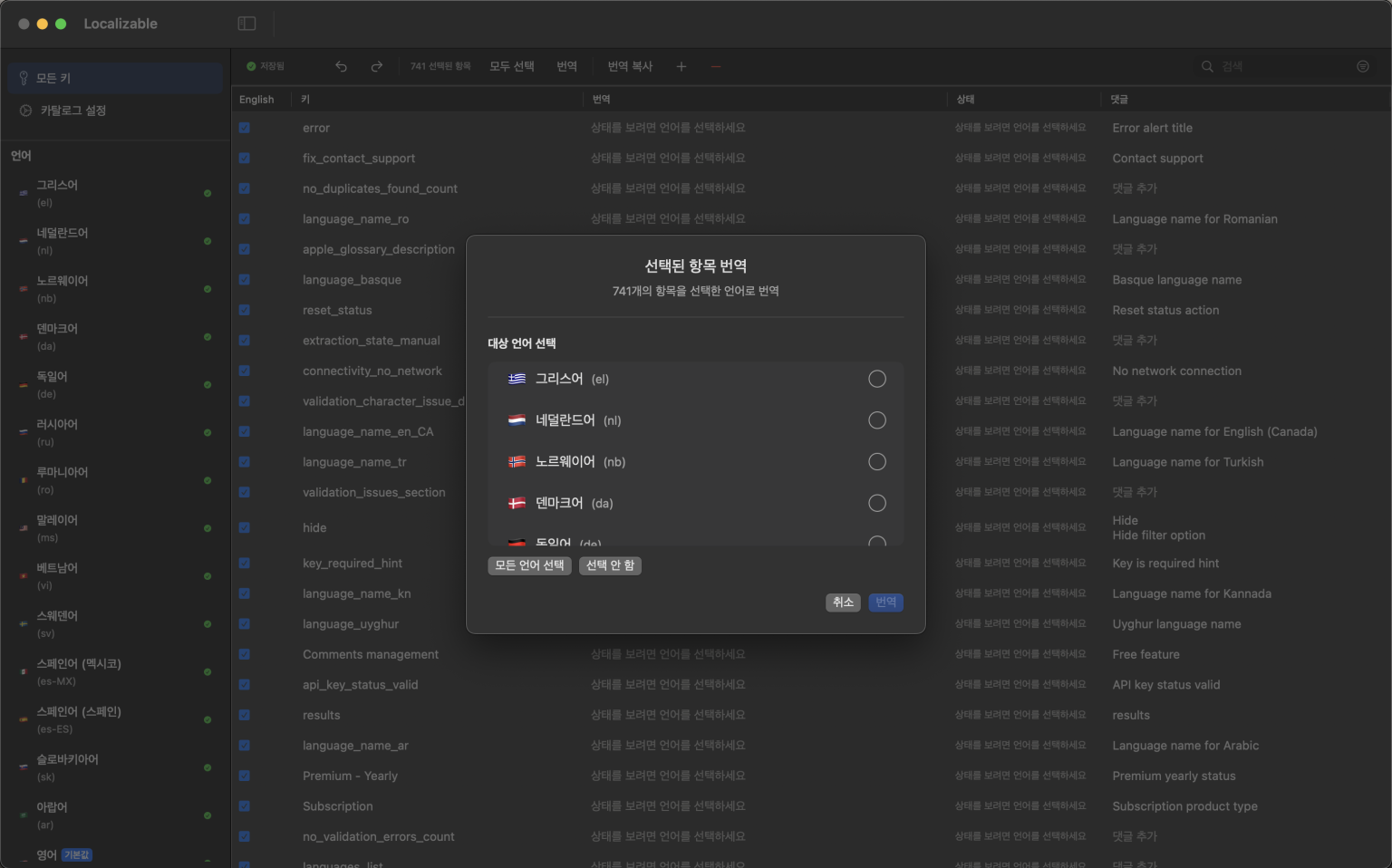Click the plus icon to add a key
Image resolution: width=1392 pixels, height=868 pixels.
tap(681, 65)
